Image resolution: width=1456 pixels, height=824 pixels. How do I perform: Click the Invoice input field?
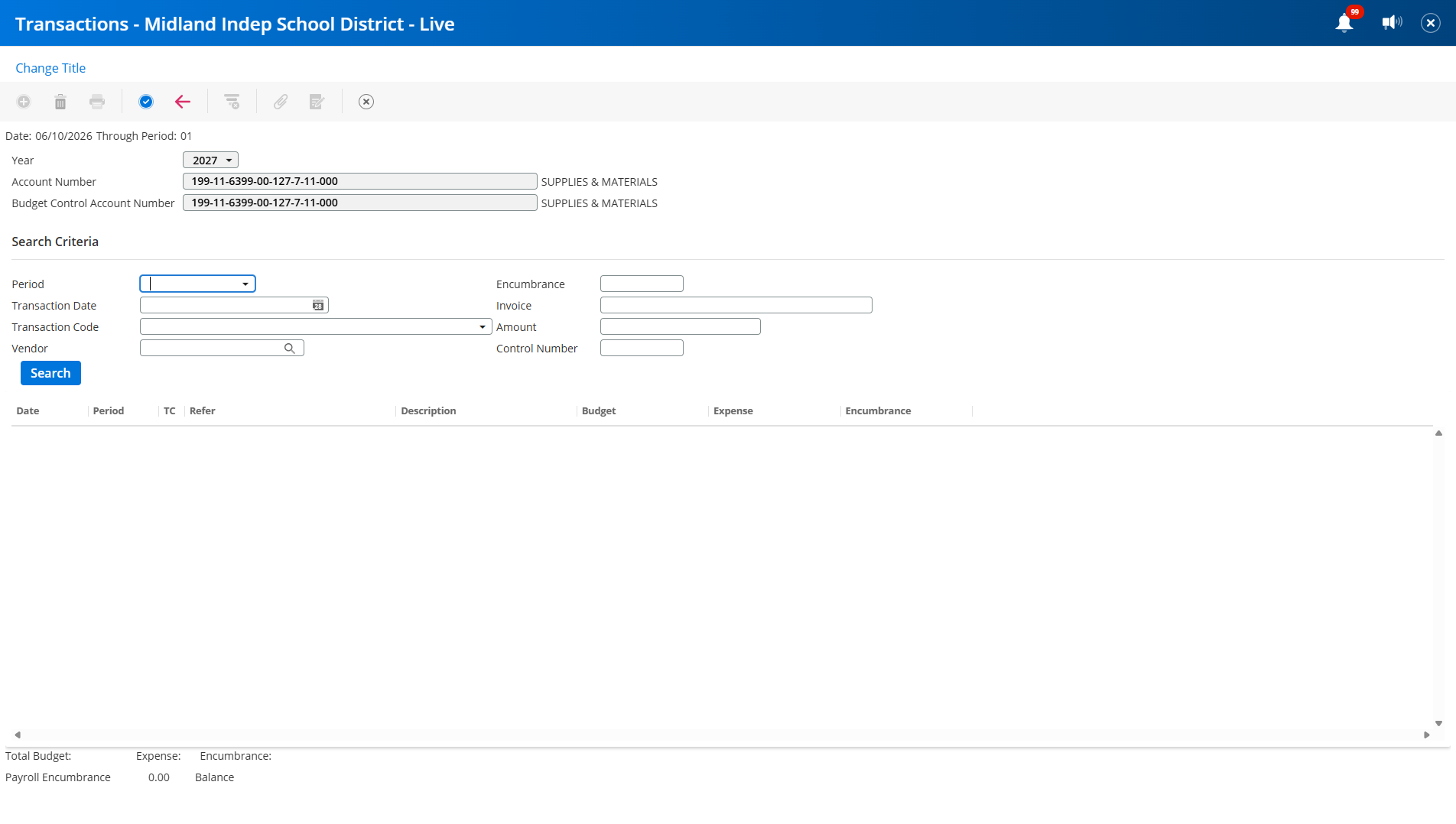736,305
